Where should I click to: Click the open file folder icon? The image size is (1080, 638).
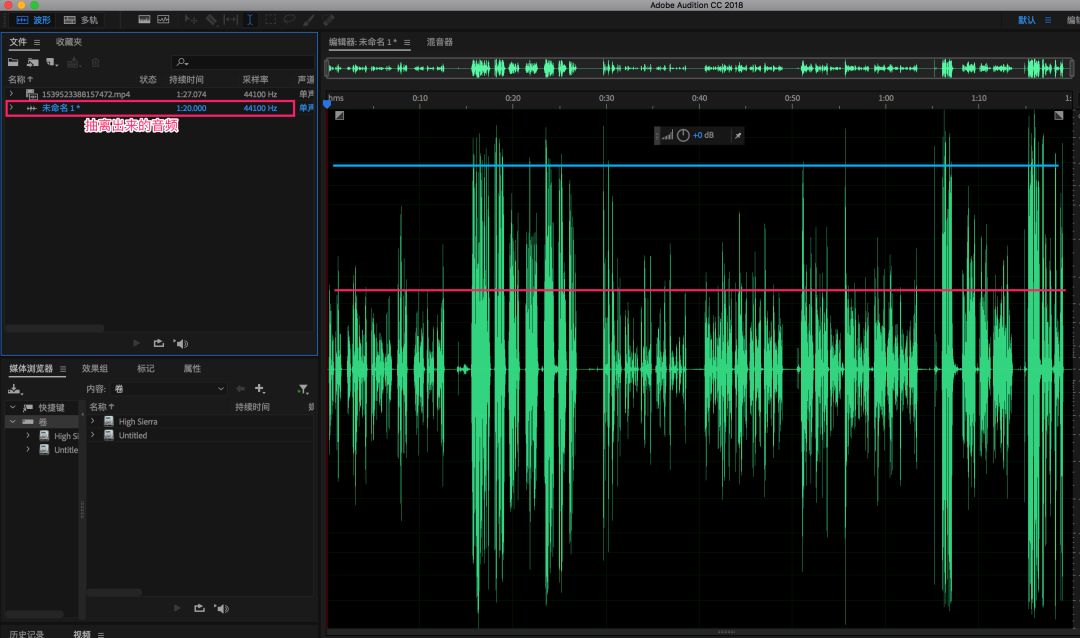(x=14, y=63)
